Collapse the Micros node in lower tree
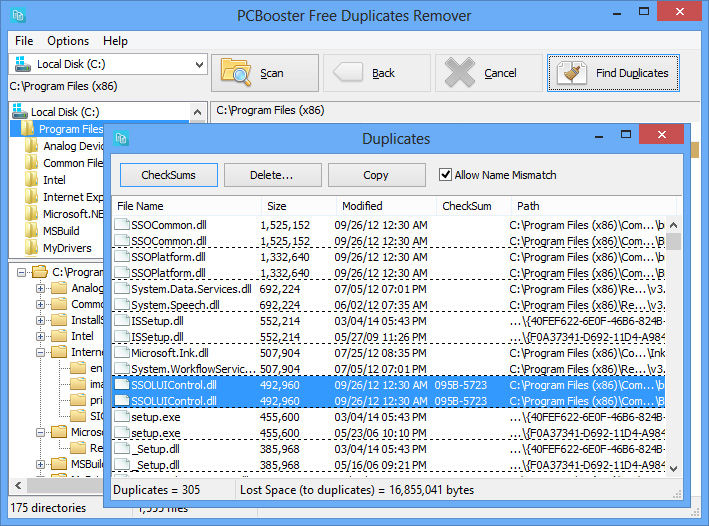 tap(40, 432)
